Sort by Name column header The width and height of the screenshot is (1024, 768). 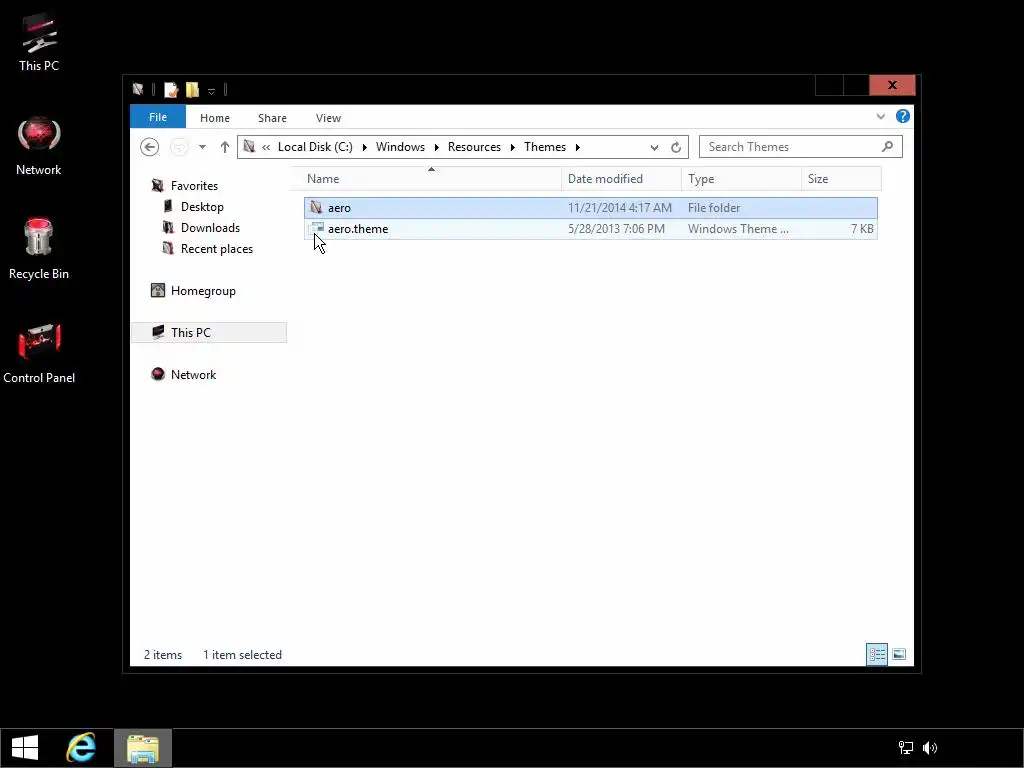click(x=431, y=179)
